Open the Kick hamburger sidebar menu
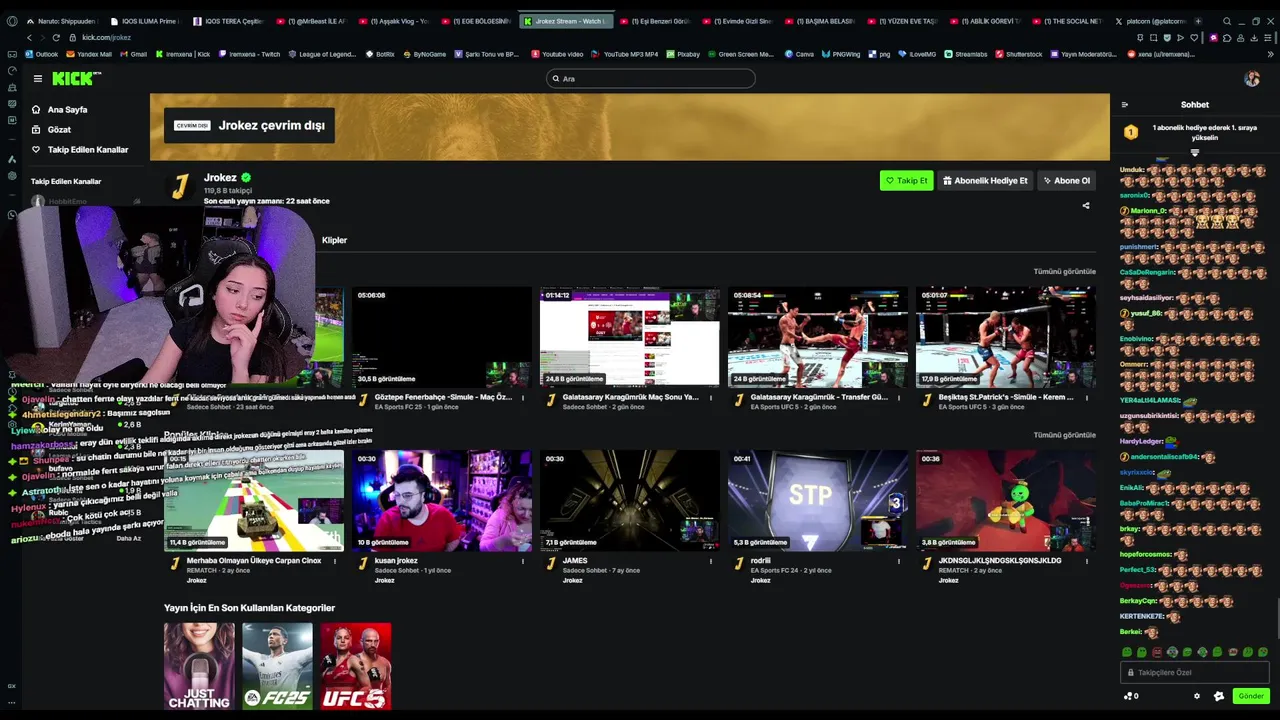1280x720 pixels. (x=38, y=78)
